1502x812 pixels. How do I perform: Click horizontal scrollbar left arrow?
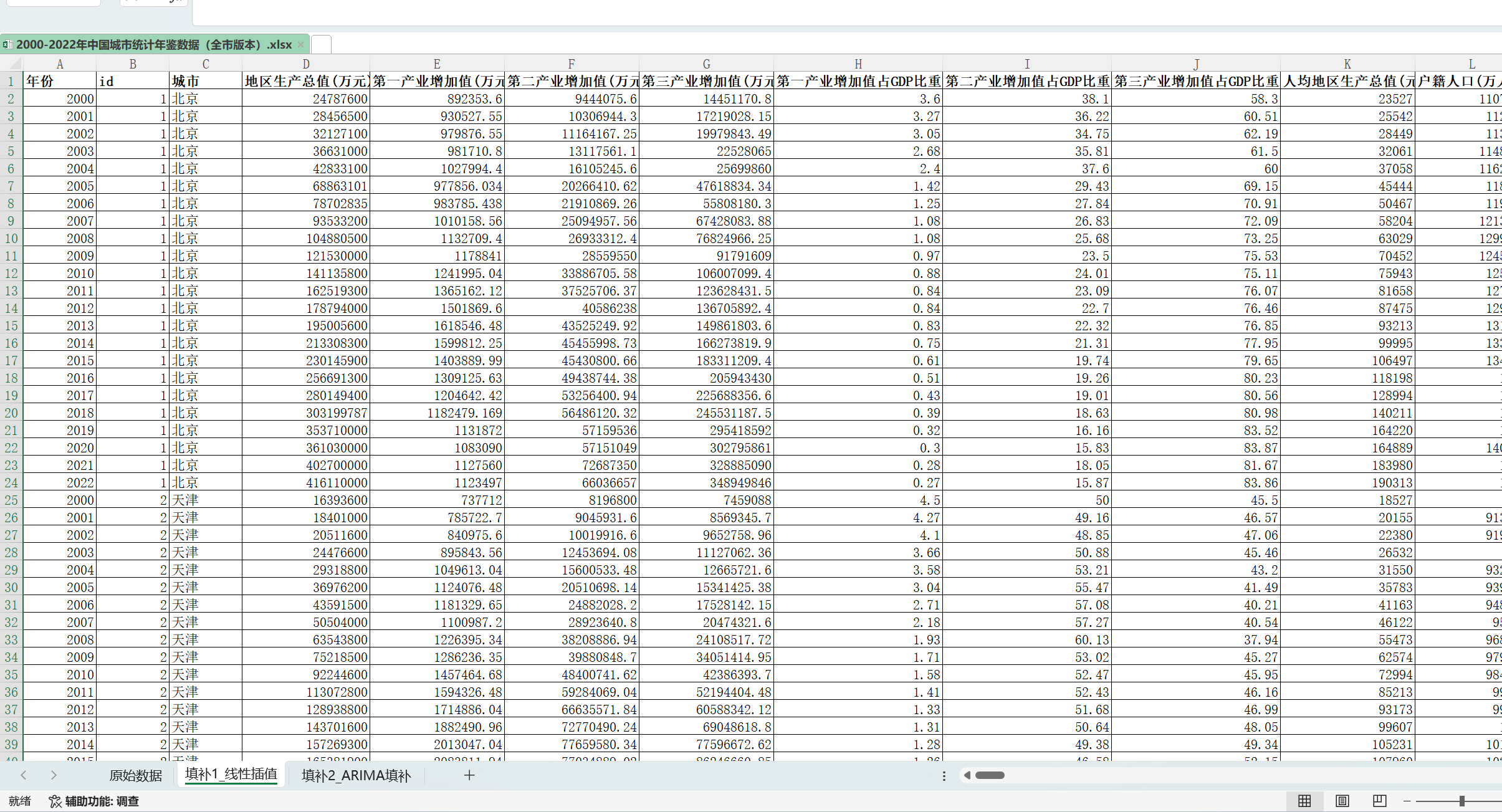pos(967,775)
